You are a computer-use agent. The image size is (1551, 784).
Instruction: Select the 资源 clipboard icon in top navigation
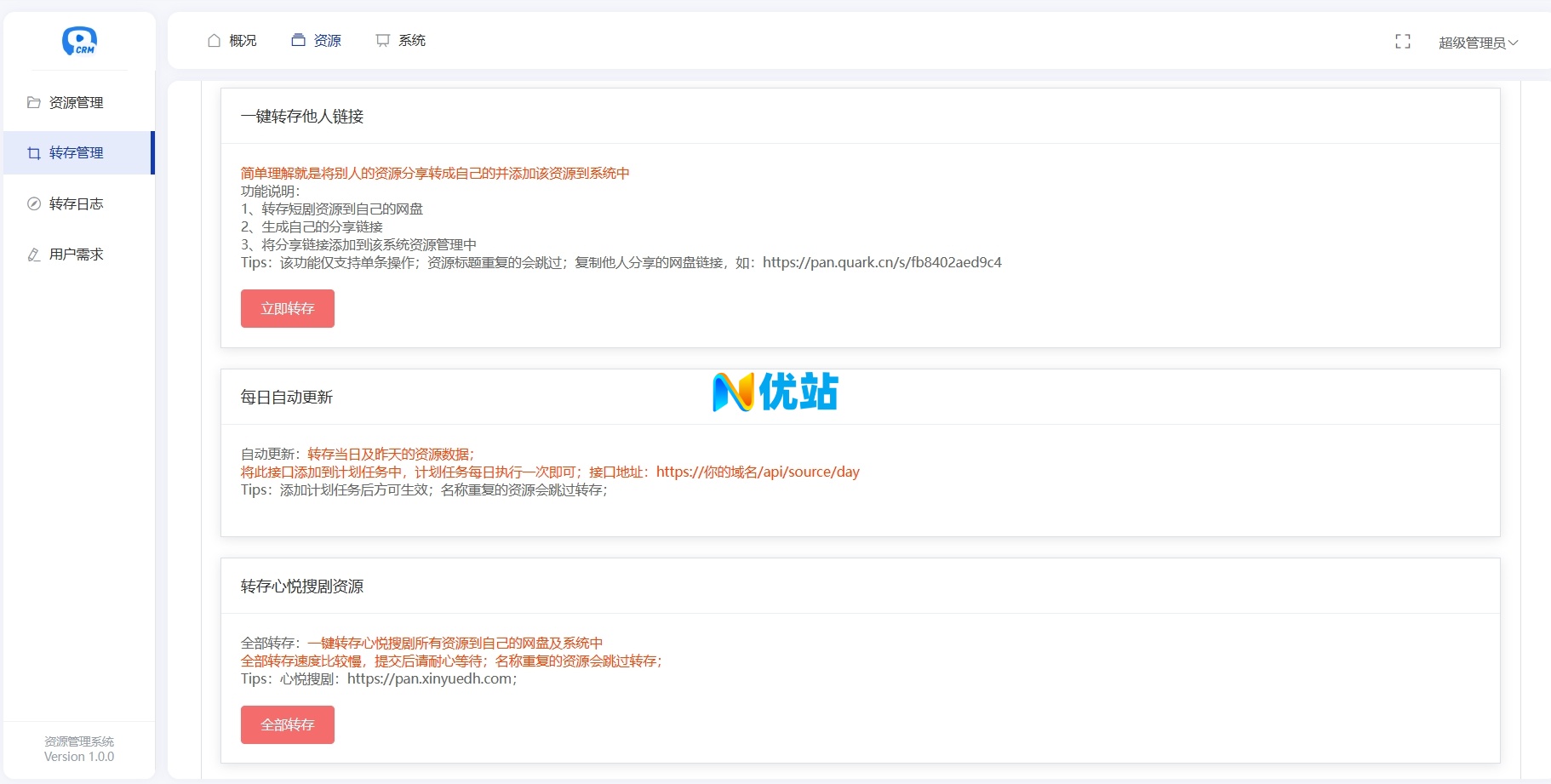297,39
